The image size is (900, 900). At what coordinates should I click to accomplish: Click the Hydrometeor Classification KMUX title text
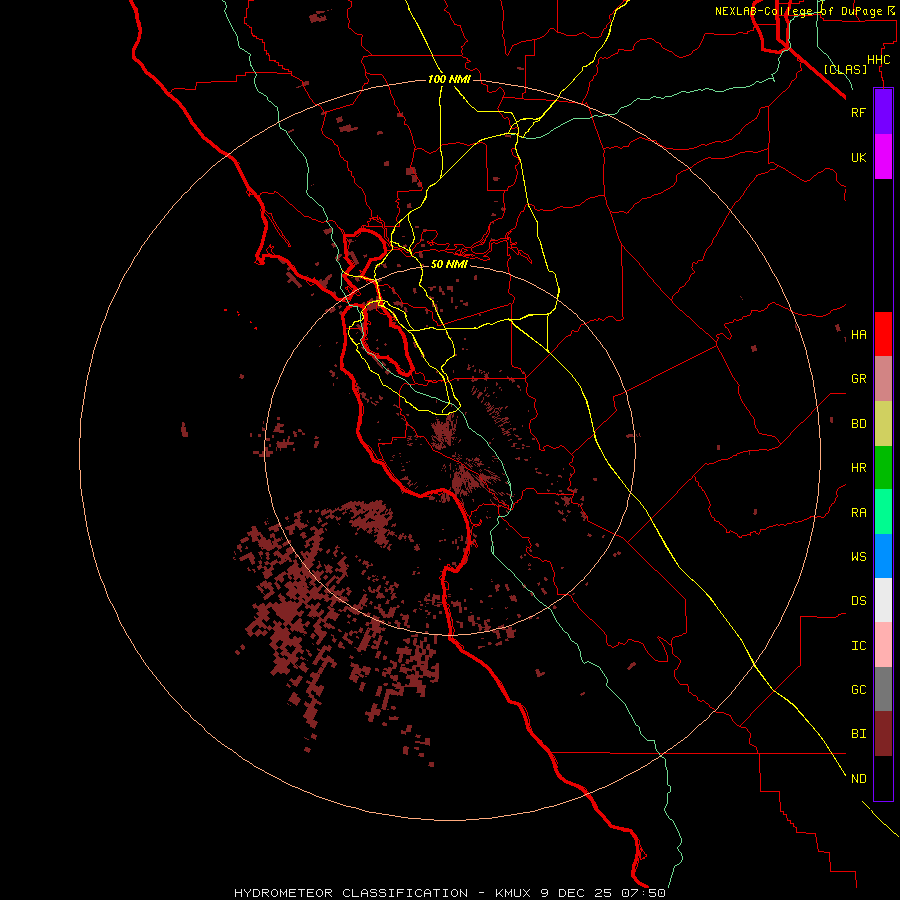(450, 893)
